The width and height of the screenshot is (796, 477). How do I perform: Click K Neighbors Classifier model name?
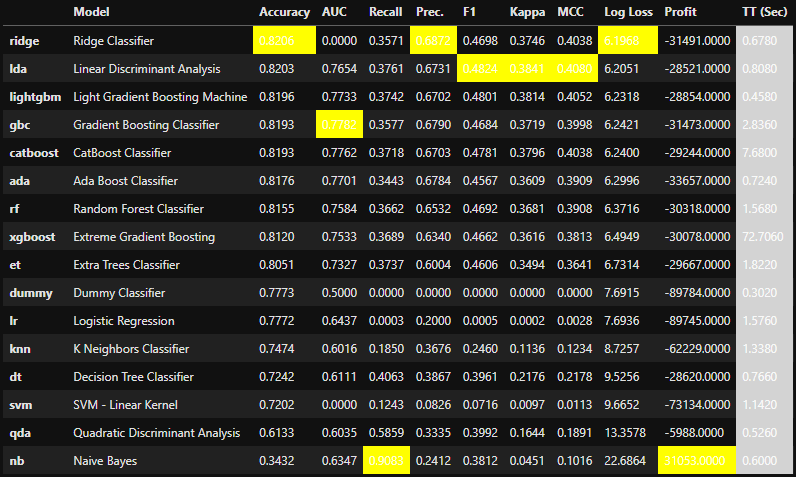pos(131,349)
